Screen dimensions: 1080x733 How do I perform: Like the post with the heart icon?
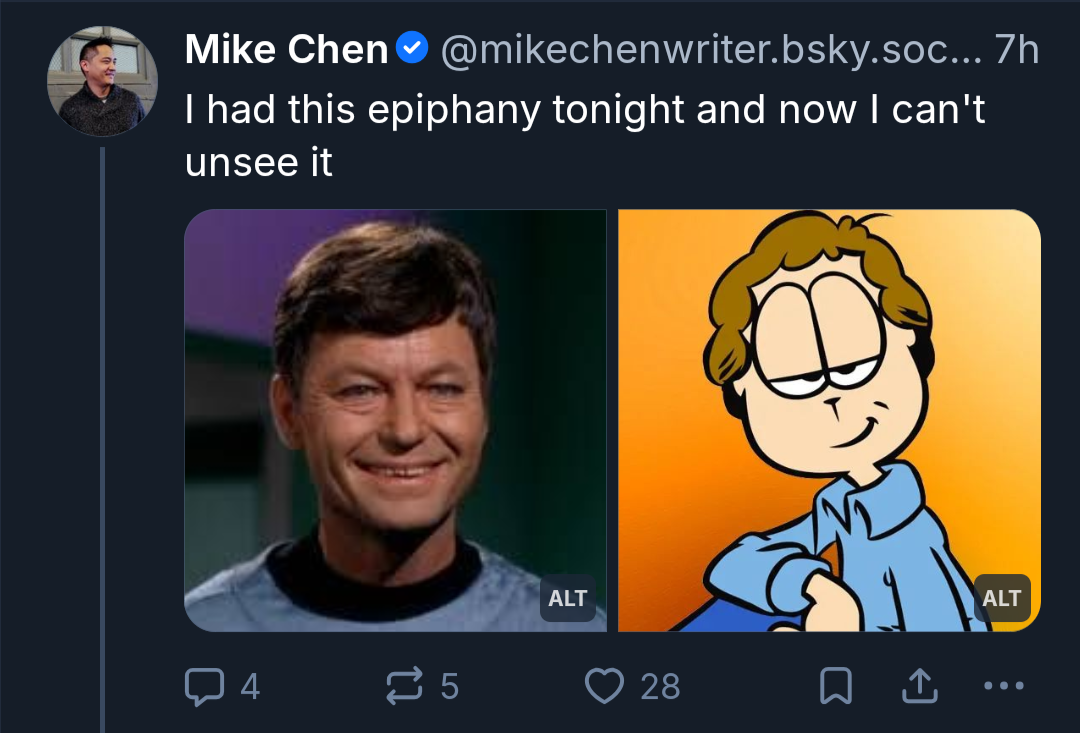(604, 686)
